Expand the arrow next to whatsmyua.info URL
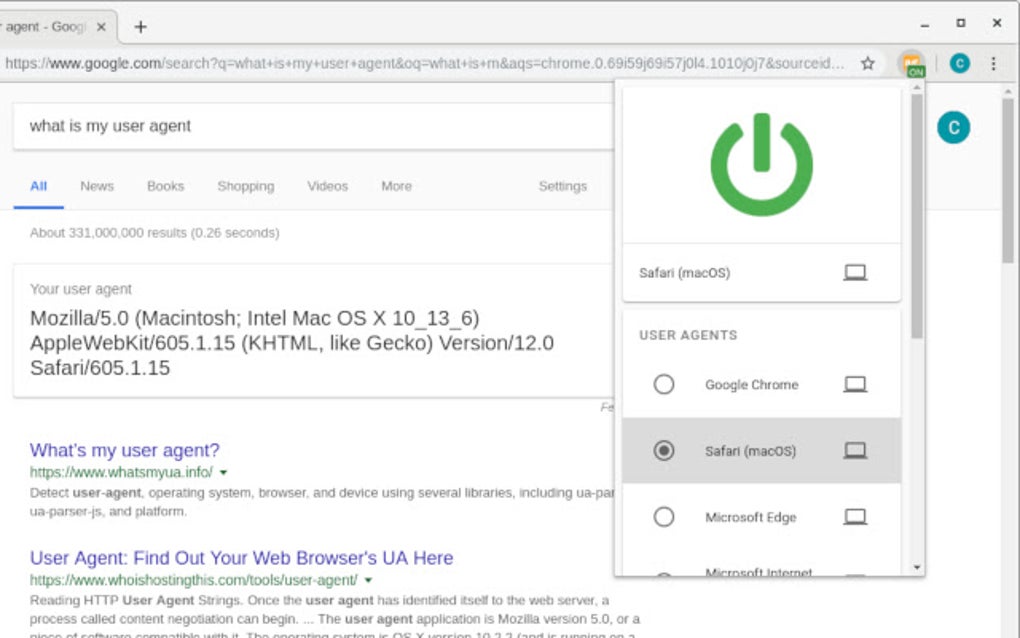The width and height of the screenshot is (1020, 638). [224, 471]
